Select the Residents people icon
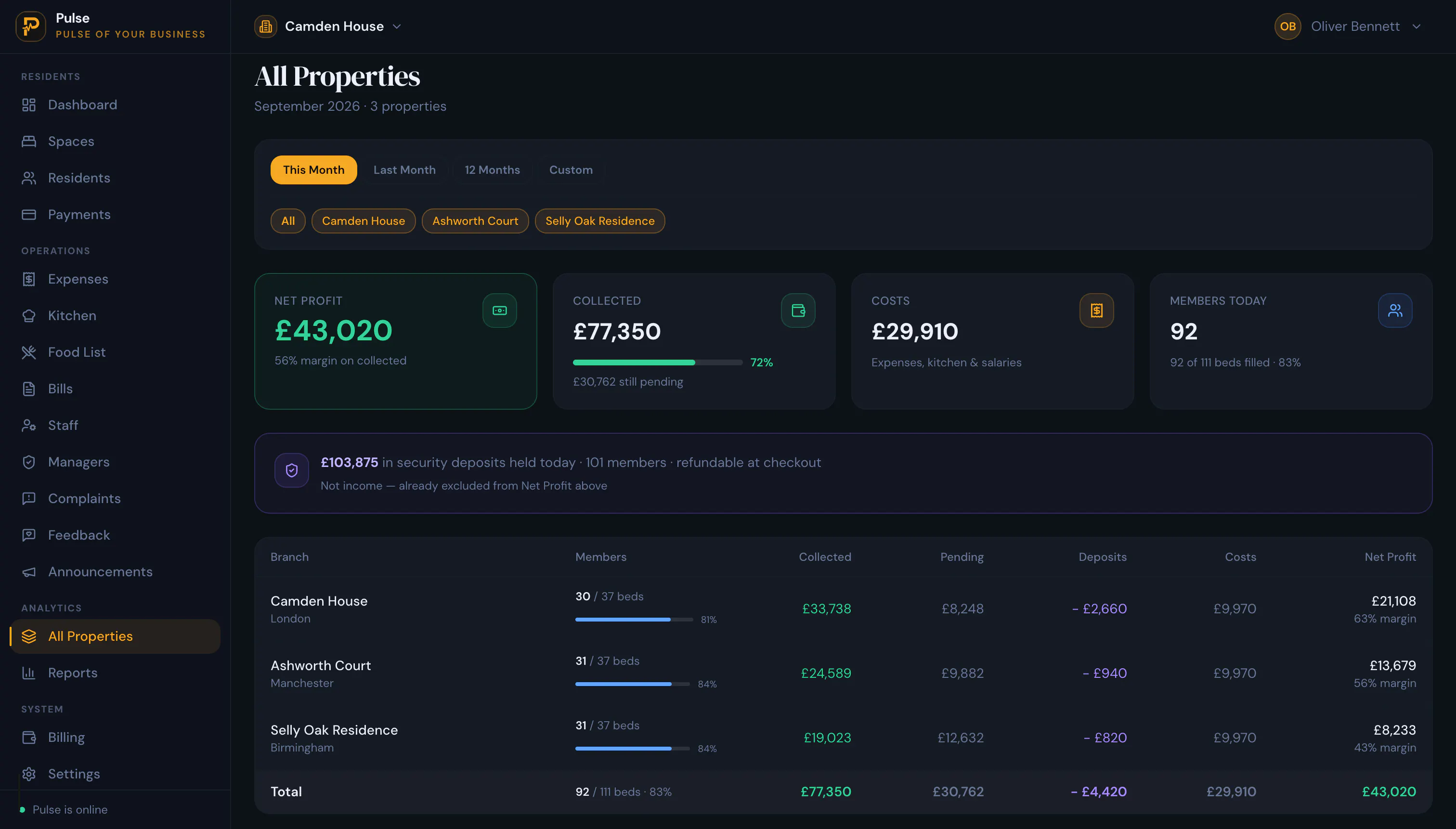1456x829 pixels. tap(29, 178)
